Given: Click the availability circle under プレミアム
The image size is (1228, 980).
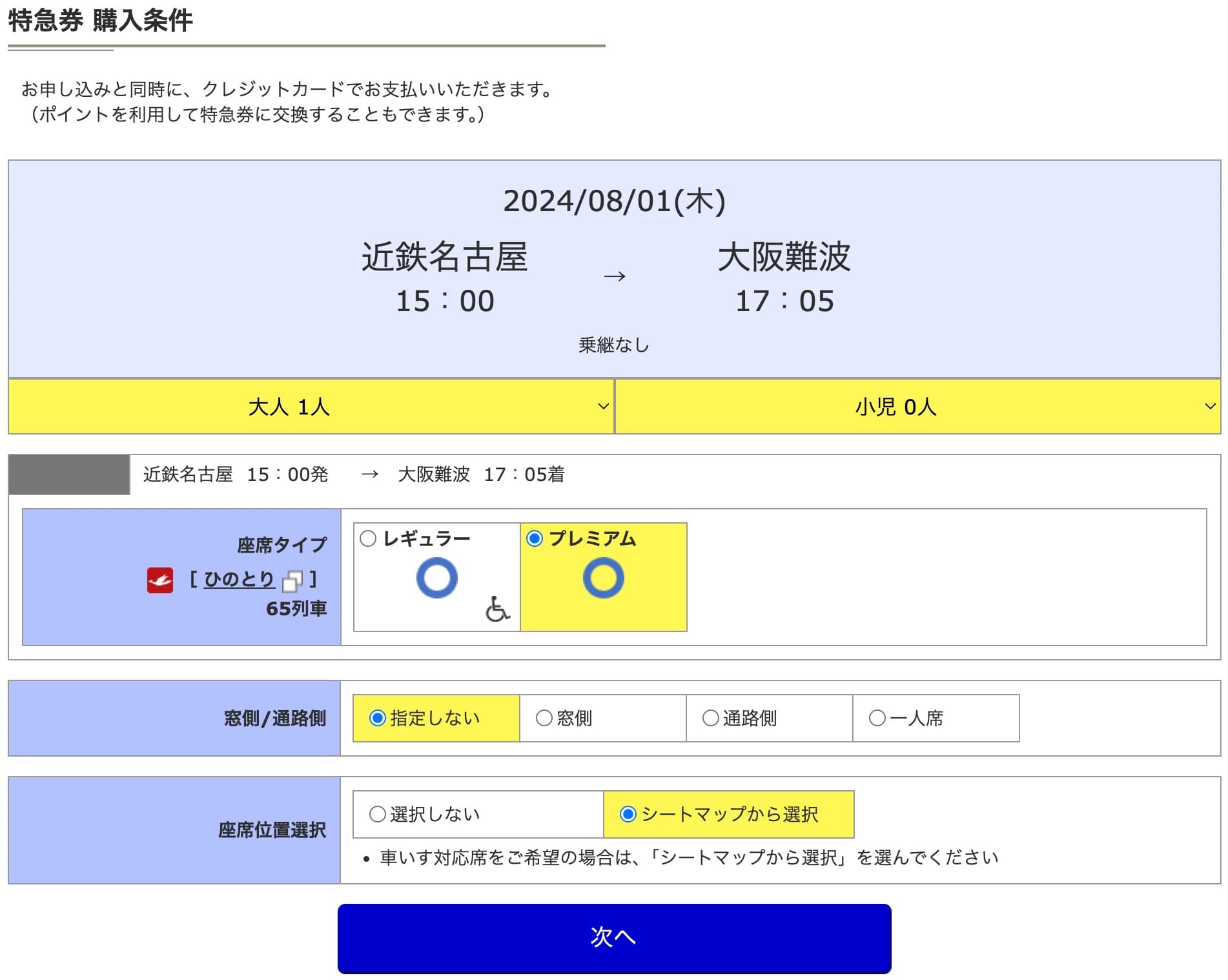Looking at the screenshot, I should 604,578.
